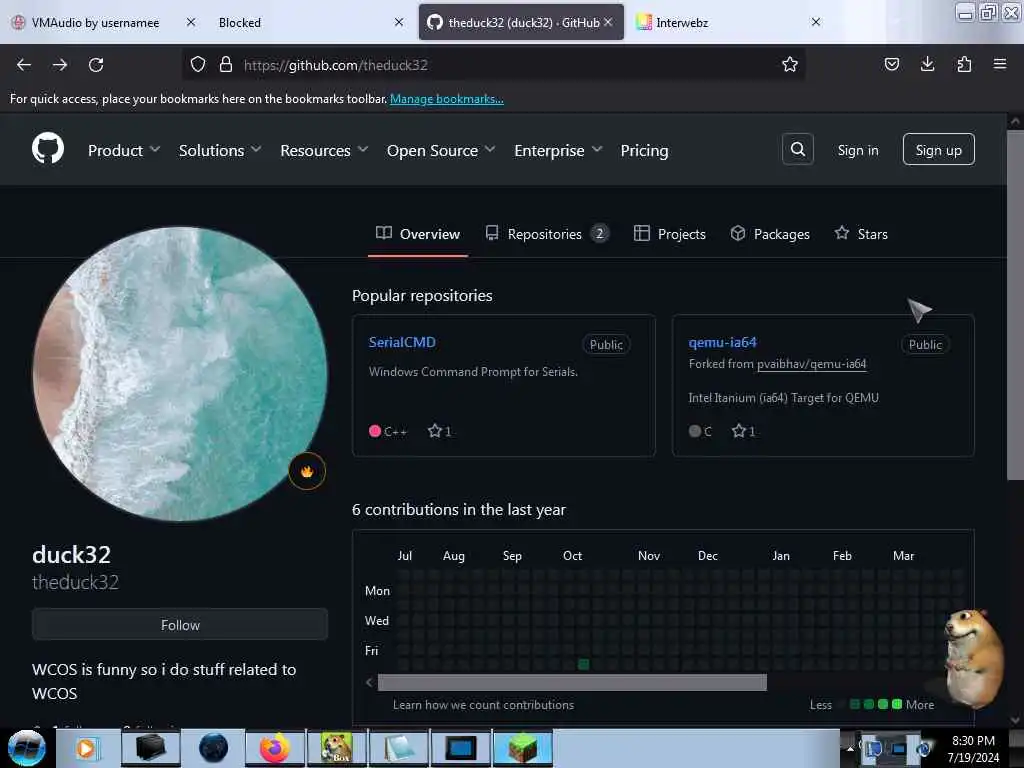This screenshot has height=768, width=1024.
Task: Click the theduck32 username text
Action: [75, 582]
